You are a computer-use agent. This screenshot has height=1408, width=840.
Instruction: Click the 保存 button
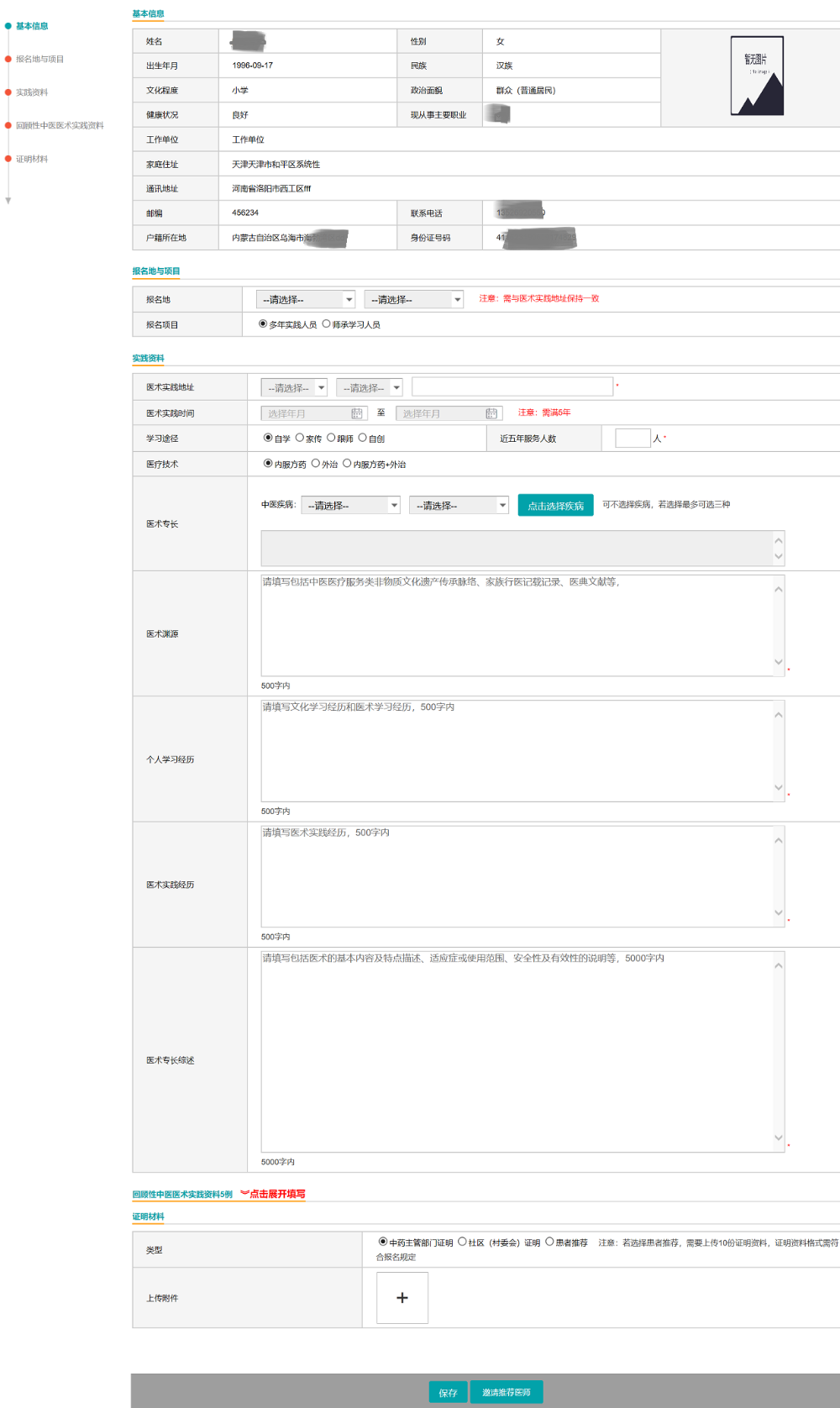pyautogui.click(x=448, y=1392)
